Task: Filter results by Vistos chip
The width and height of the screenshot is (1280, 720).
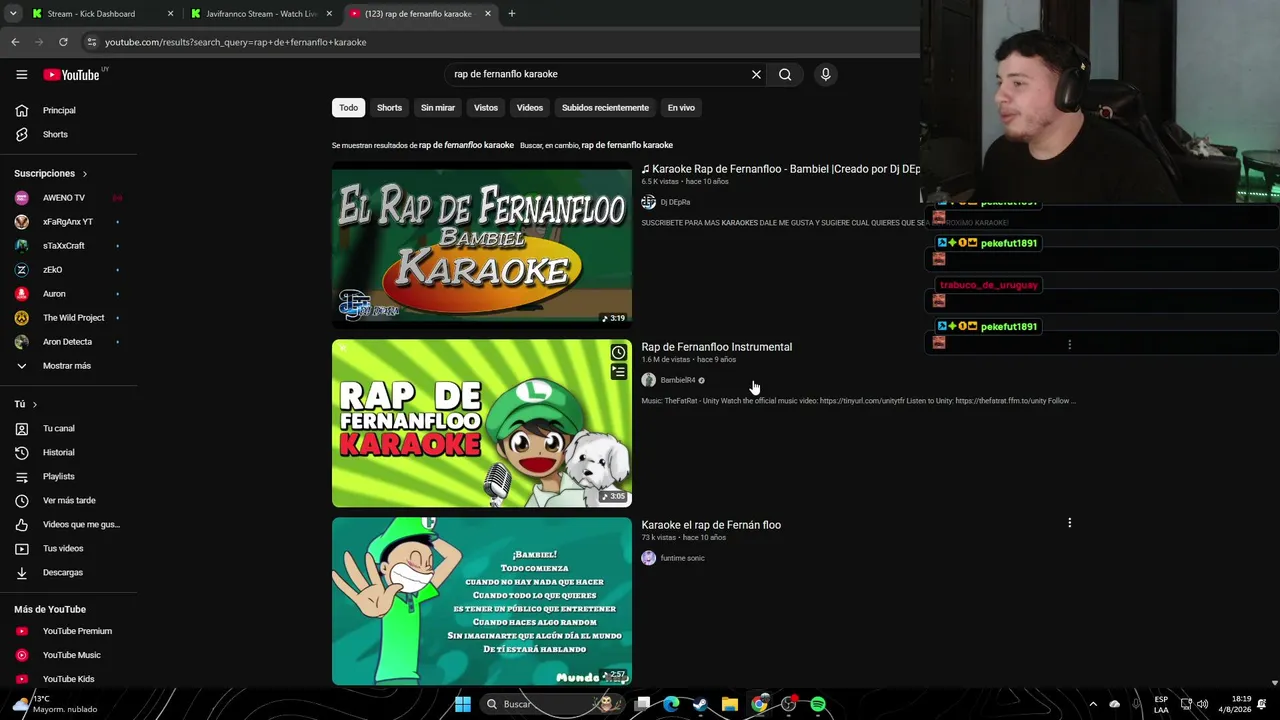Action: [486, 108]
